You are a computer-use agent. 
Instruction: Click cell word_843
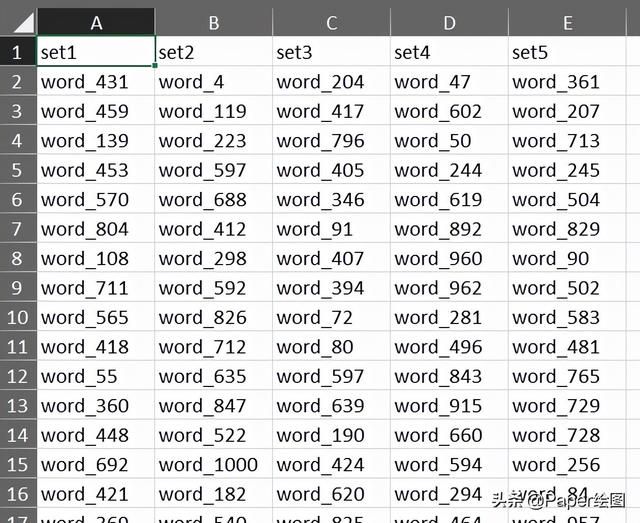click(x=449, y=375)
